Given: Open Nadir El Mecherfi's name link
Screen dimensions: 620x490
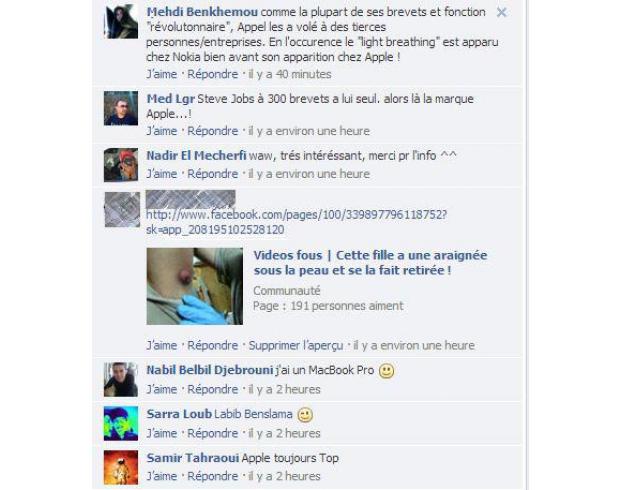Looking at the screenshot, I should point(196,156).
